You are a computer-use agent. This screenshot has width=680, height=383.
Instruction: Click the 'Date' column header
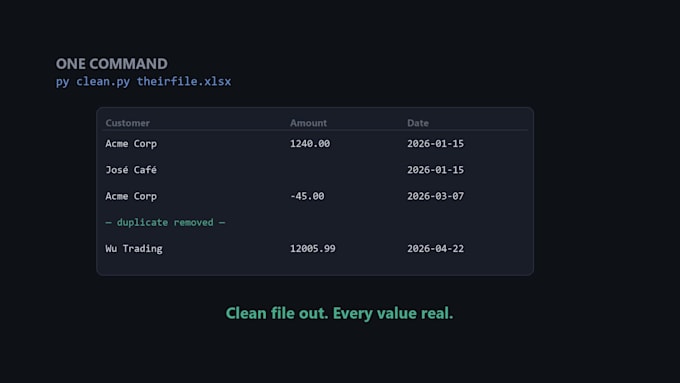click(x=418, y=123)
